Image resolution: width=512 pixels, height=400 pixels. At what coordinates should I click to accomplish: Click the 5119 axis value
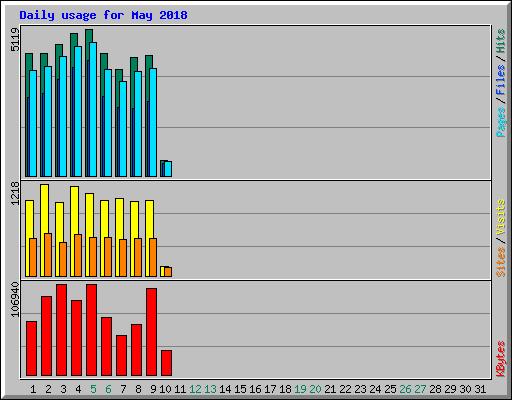(x=15, y=40)
